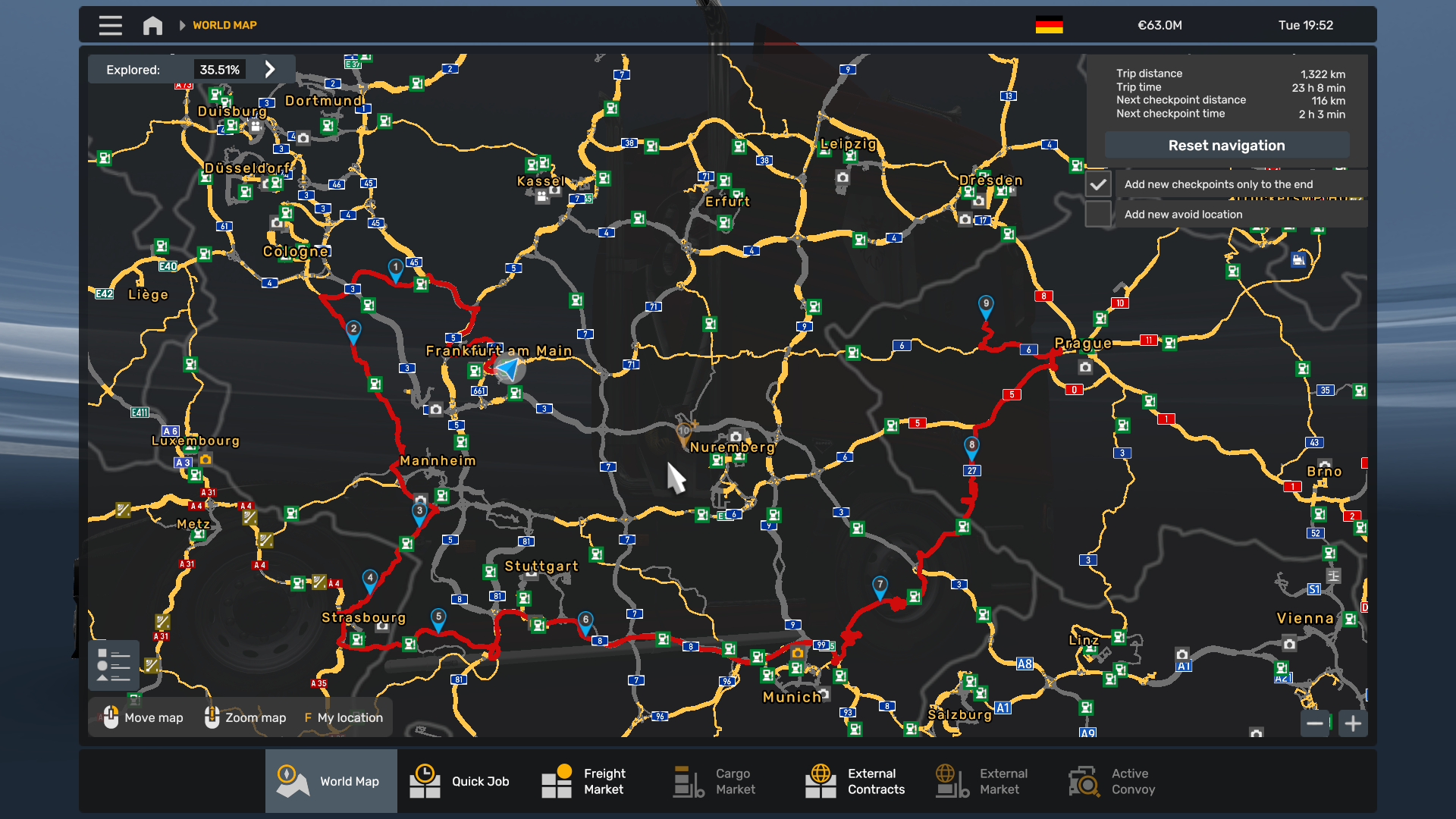This screenshot has height=819, width=1456.
Task: Click the Munich city label on map
Action: [791, 697]
